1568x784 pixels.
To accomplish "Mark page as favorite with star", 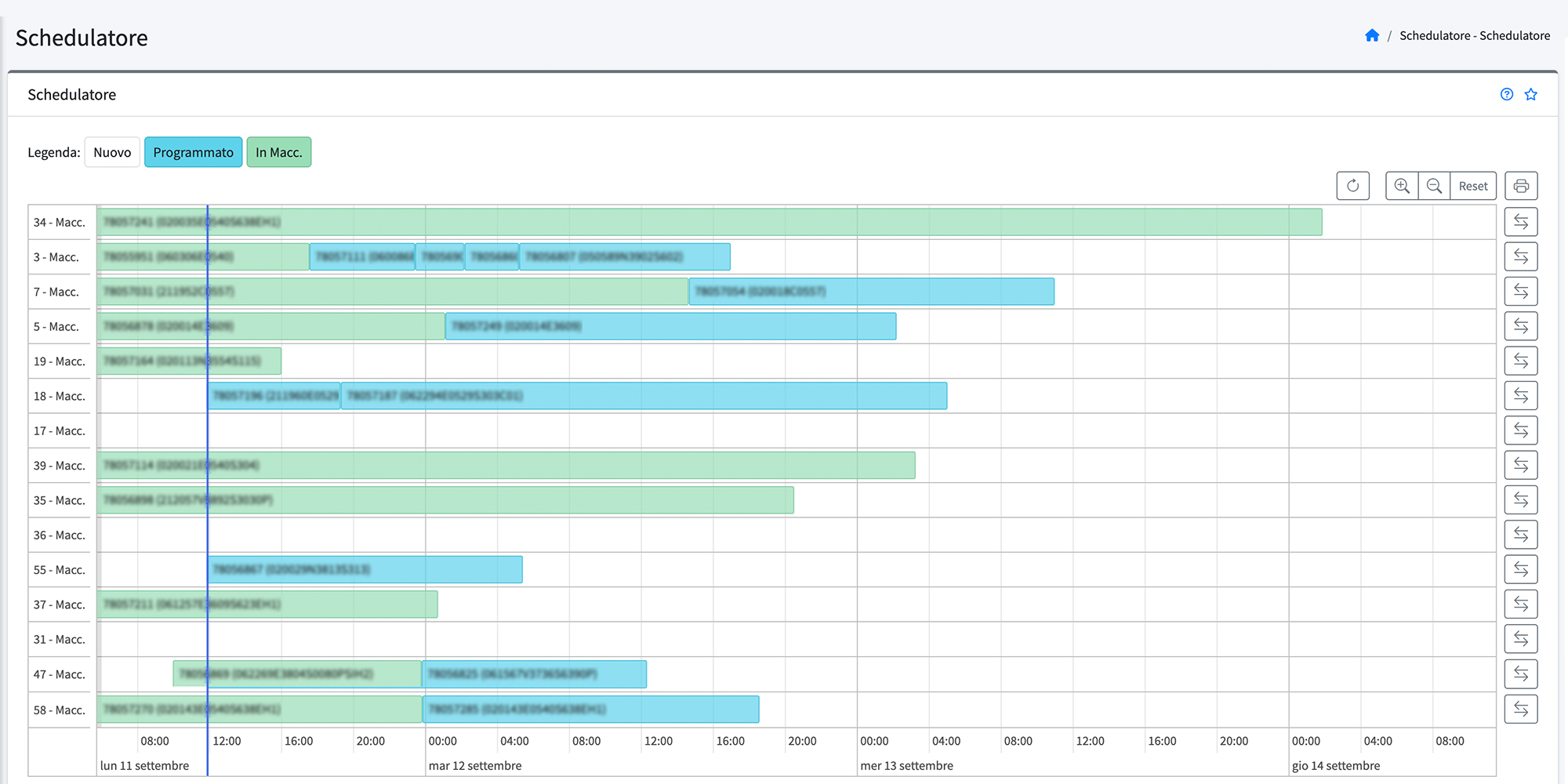I will [1530, 94].
